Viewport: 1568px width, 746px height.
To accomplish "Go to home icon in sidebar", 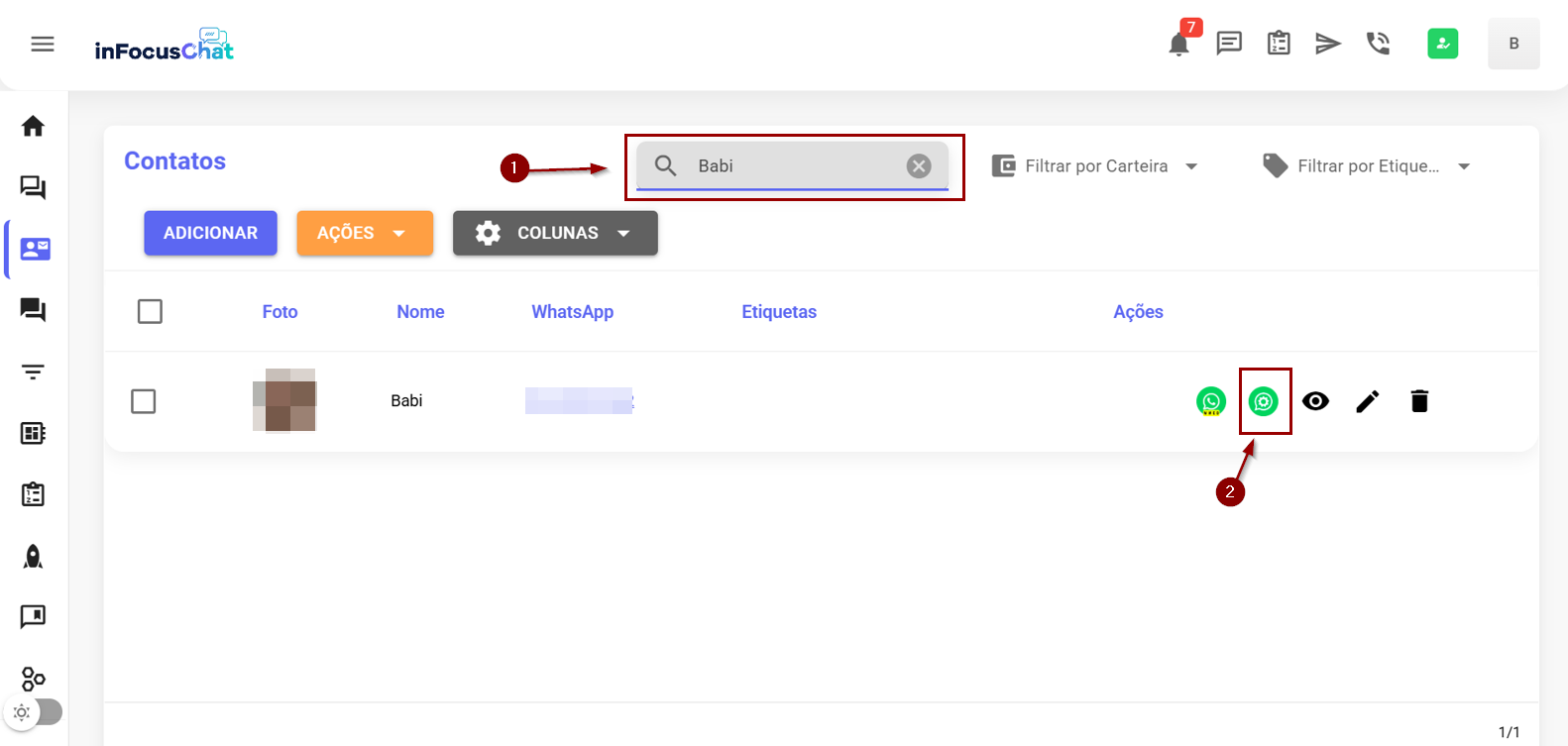I will [33, 126].
